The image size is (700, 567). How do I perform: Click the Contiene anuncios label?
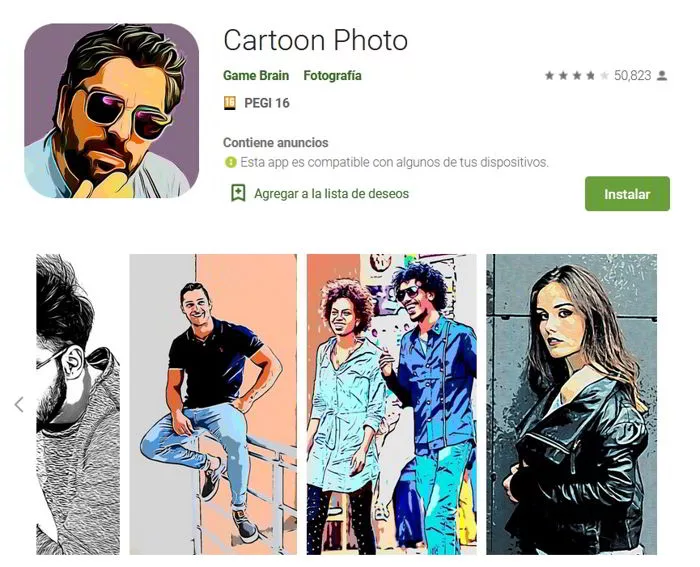(x=275, y=143)
